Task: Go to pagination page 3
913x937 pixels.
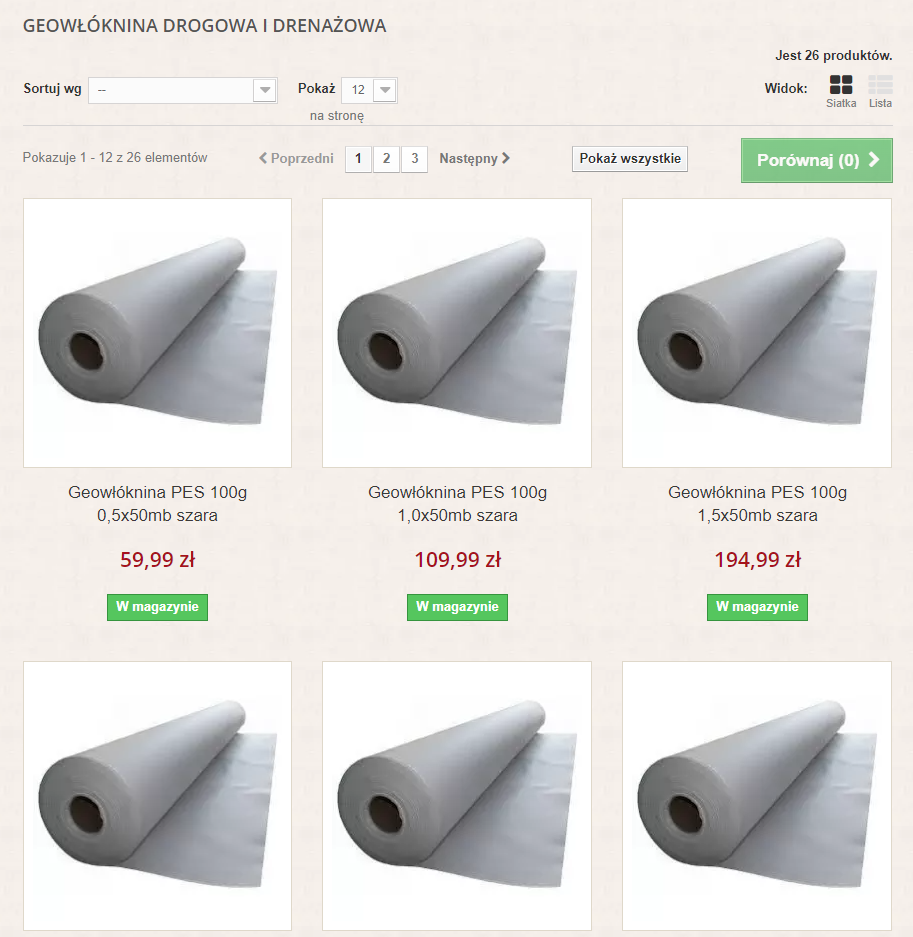Action: click(414, 159)
